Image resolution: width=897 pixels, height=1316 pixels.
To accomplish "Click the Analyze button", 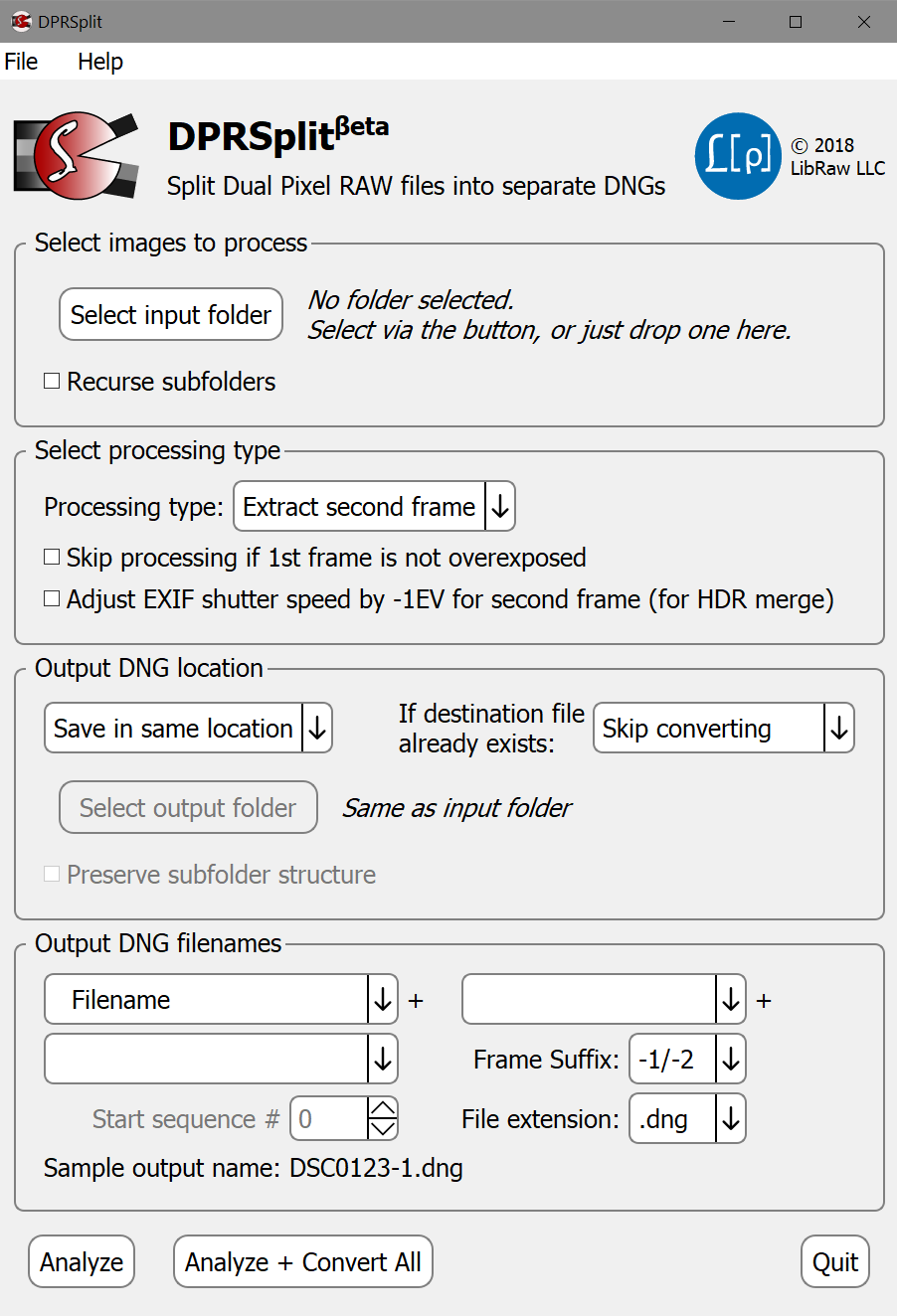I will point(82,1262).
